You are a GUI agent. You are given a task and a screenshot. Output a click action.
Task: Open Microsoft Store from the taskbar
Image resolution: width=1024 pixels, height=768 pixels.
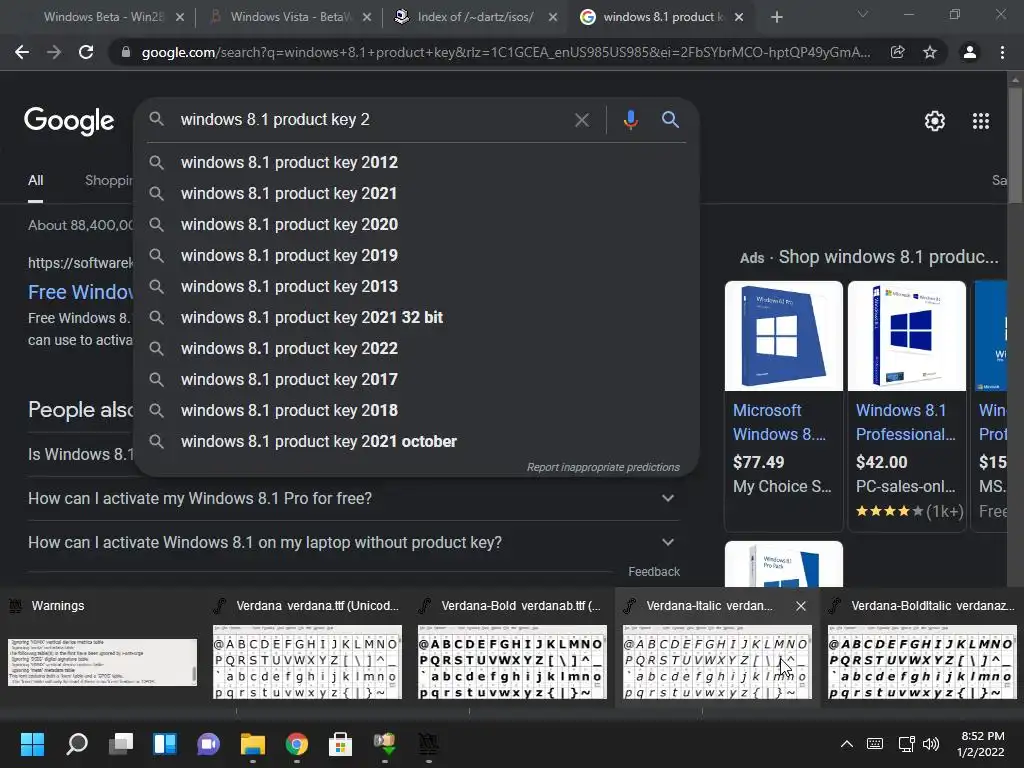click(340, 744)
